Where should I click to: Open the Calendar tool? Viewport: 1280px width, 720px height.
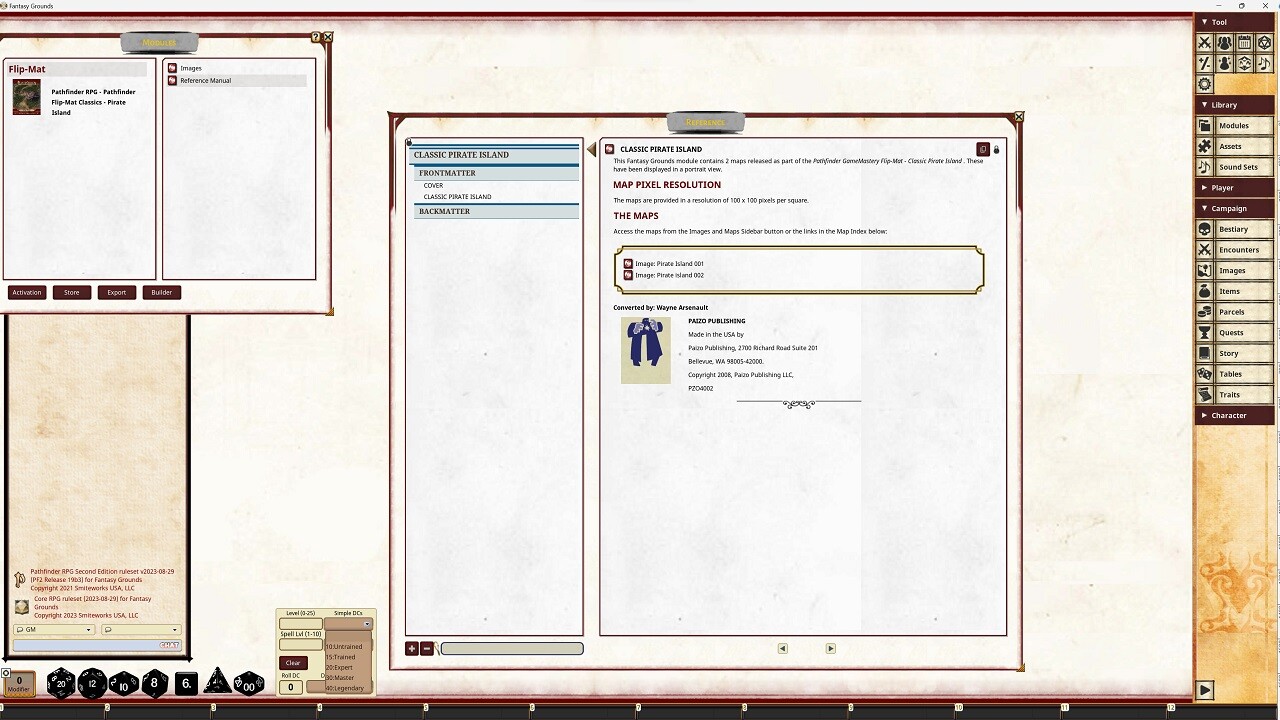(x=1246, y=42)
